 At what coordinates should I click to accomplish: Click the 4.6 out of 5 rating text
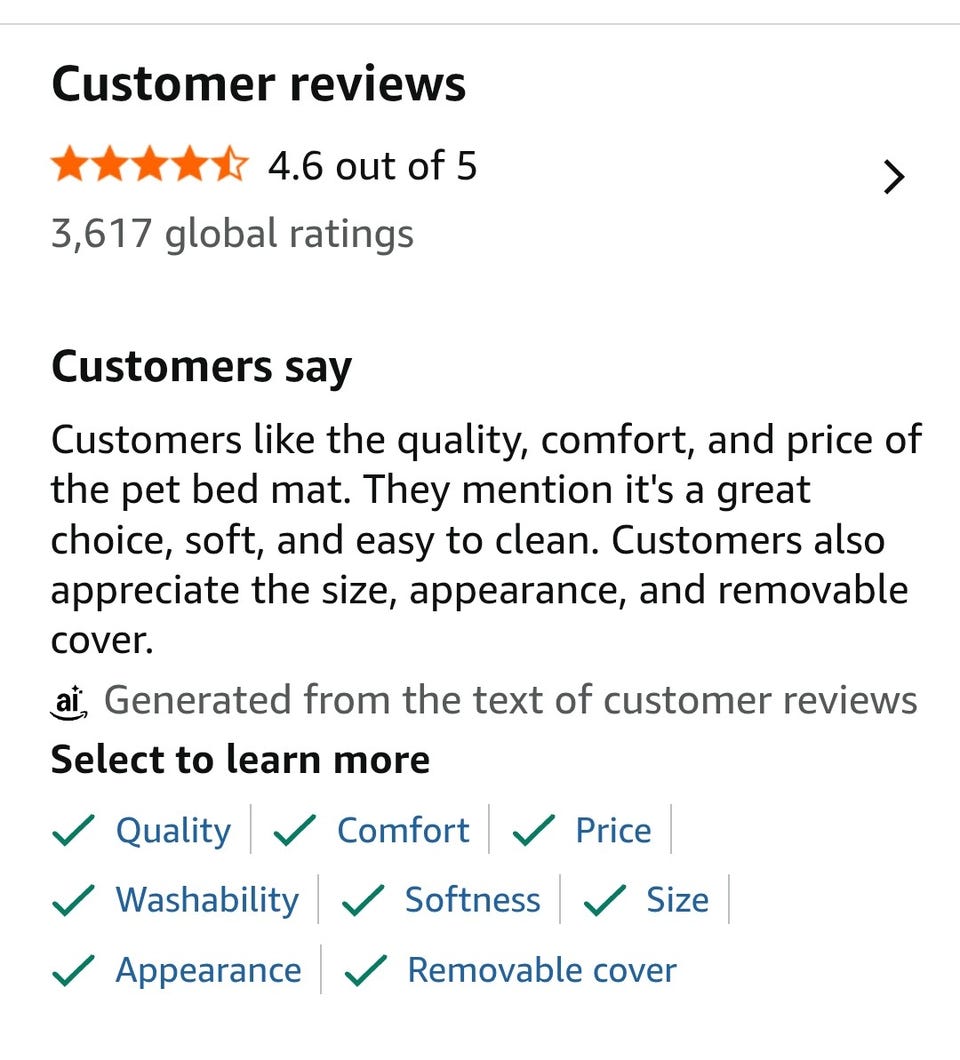click(372, 165)
